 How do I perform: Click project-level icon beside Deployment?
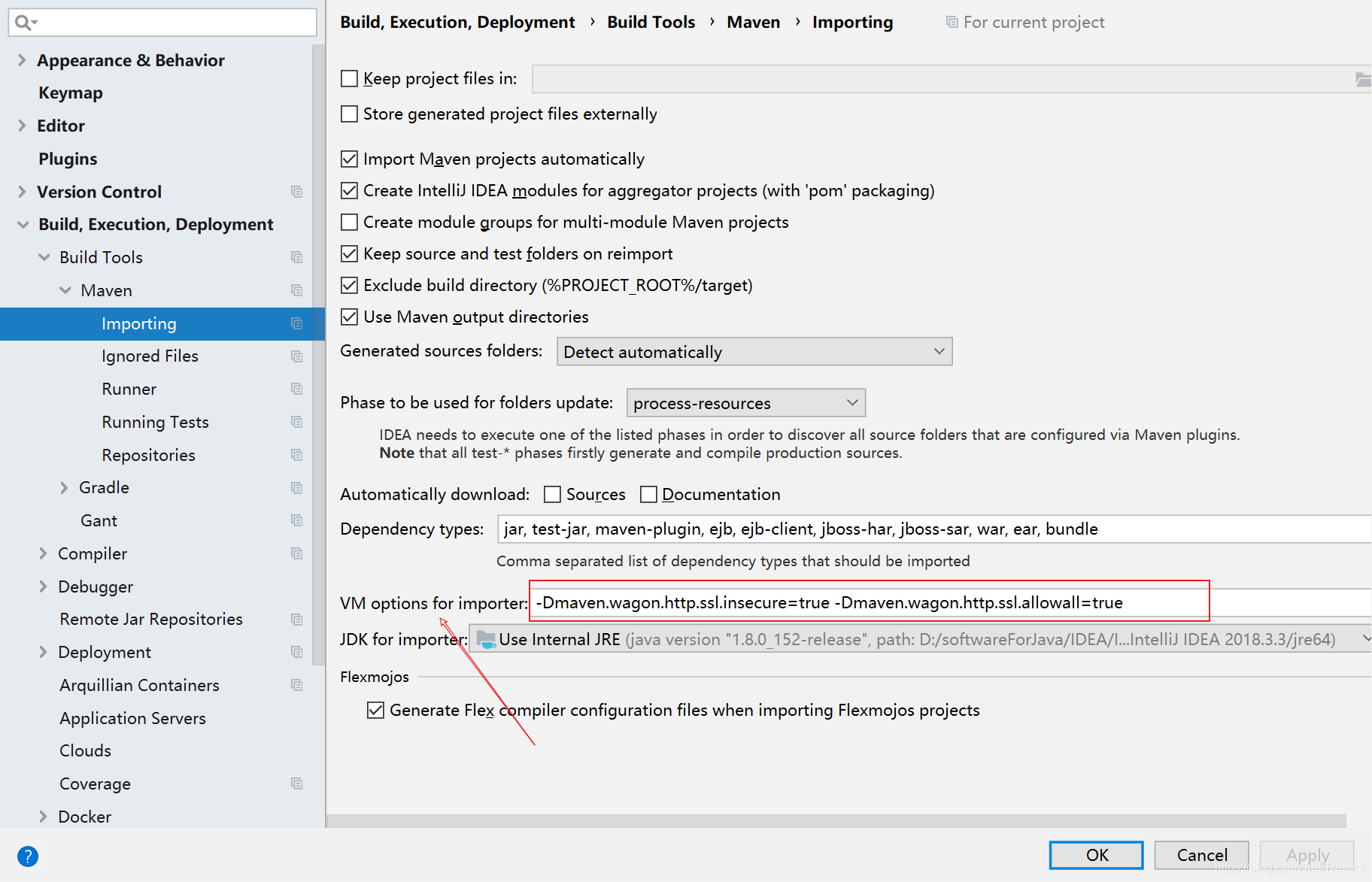click(297, 652)
